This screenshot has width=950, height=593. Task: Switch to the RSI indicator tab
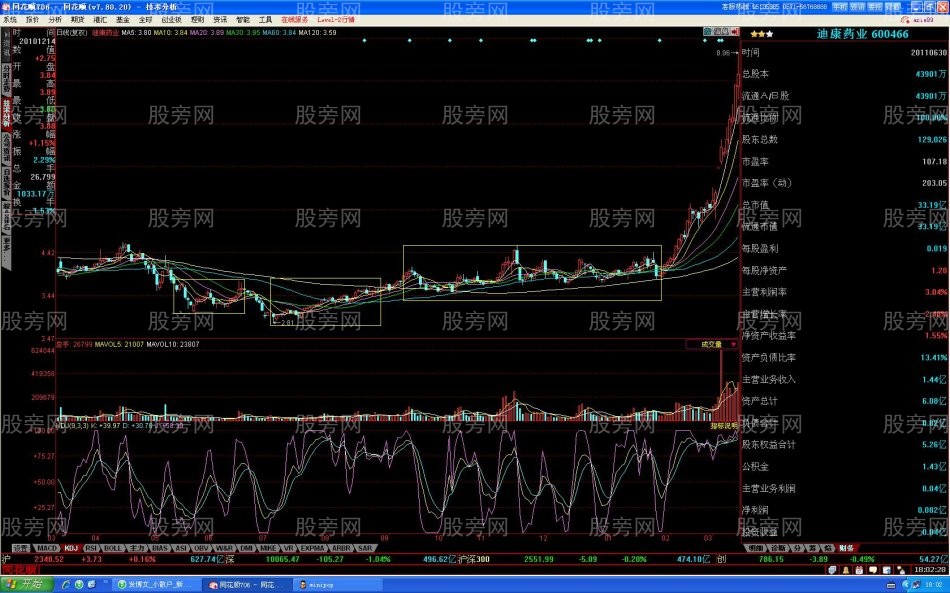91,548
